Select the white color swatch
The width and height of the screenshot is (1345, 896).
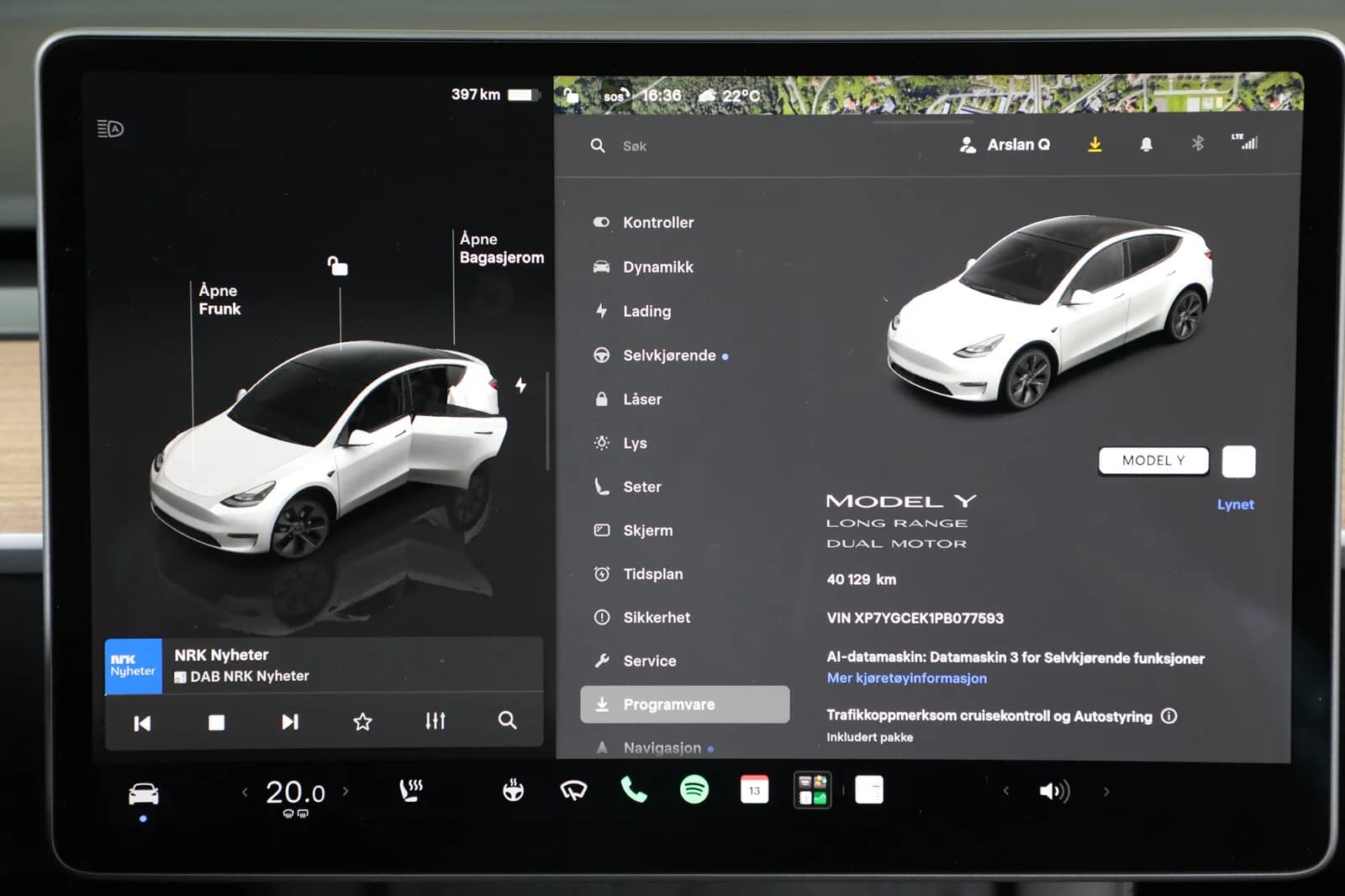click(x=1238, y=461)
